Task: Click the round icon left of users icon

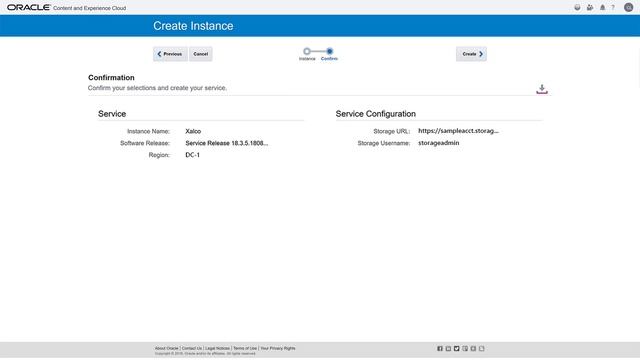Action: (x=577, y=7)
